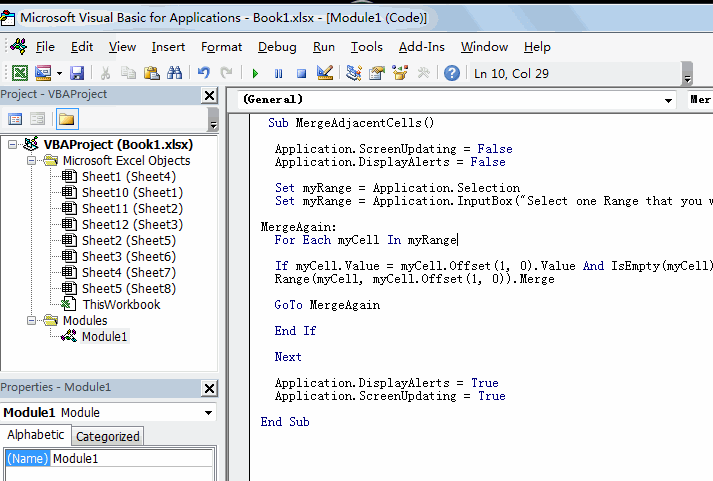The image size is (713, 481).
Task: Open the Module1 properties object dropdown
Action: point(208,412)
